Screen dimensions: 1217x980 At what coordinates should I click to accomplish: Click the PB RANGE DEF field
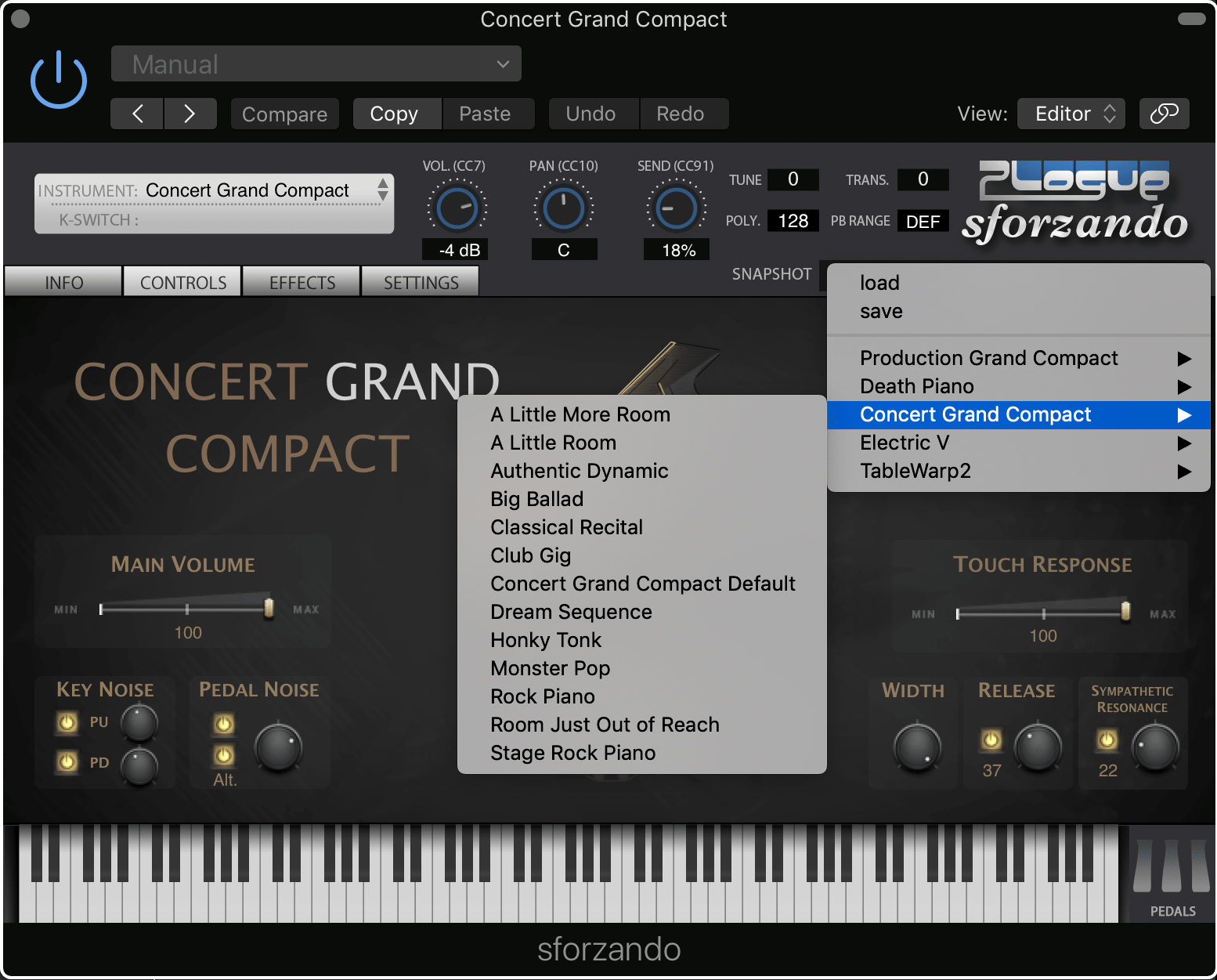coord(923,221)
